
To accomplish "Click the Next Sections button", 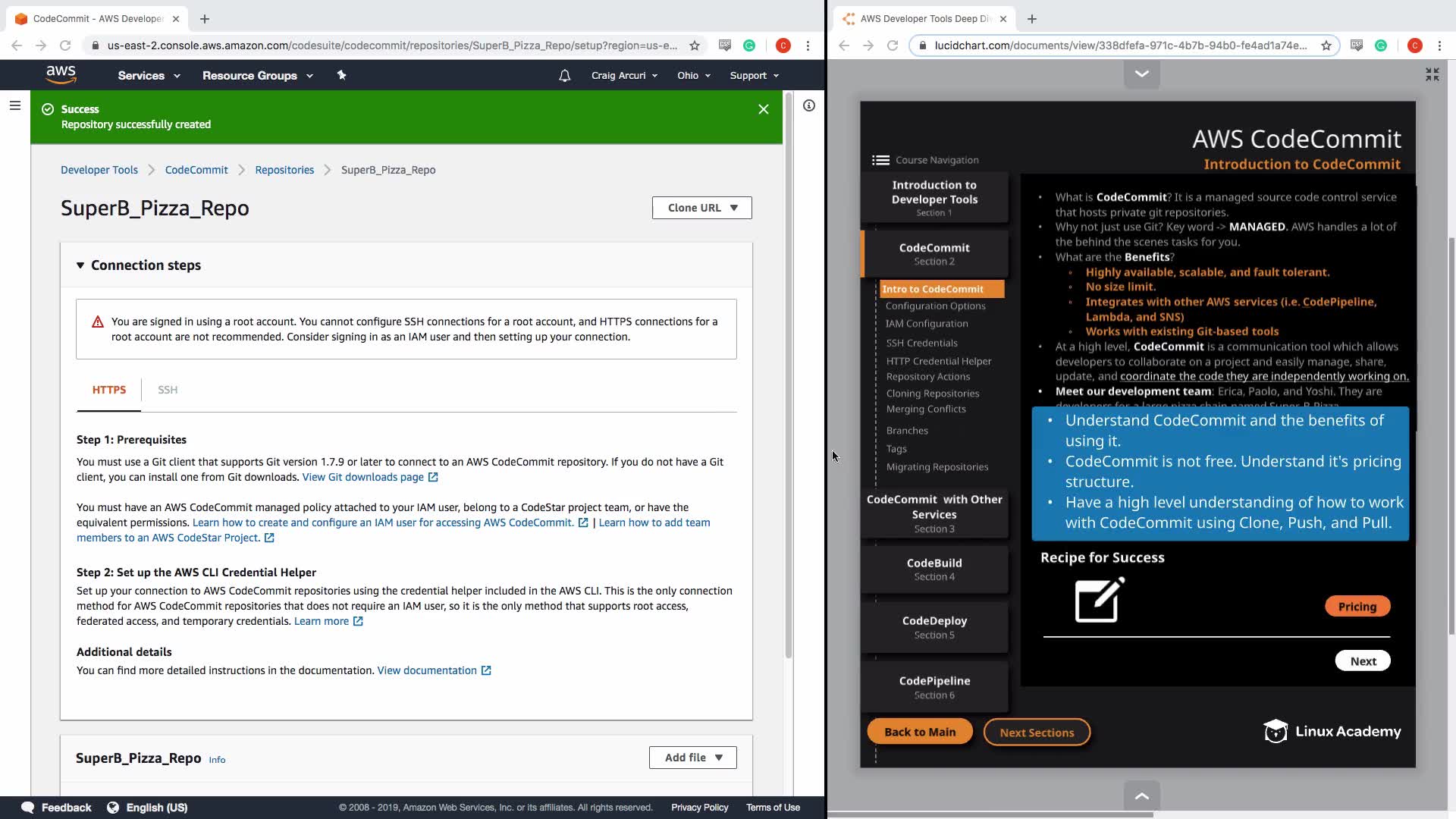I will point(1036,733).
